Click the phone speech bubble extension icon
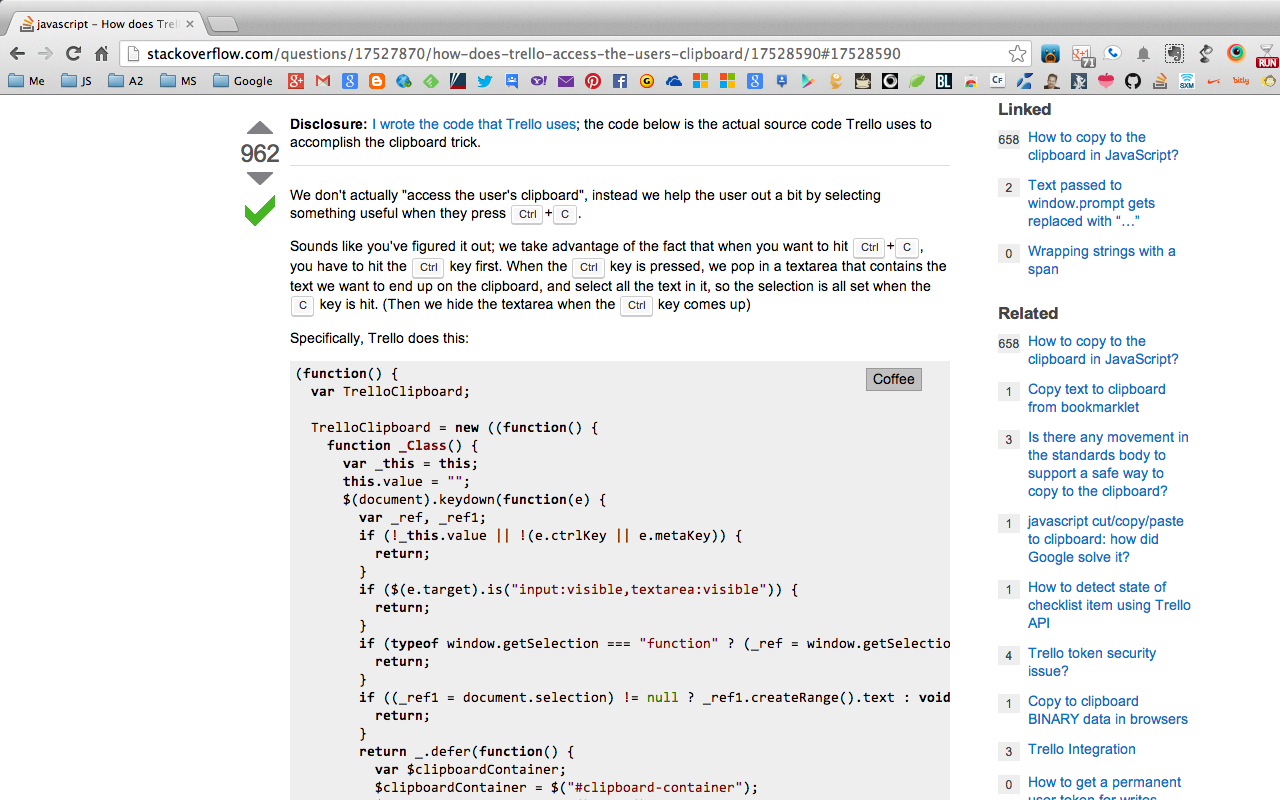The image size is (1280, 800). tap(1112, 54)
